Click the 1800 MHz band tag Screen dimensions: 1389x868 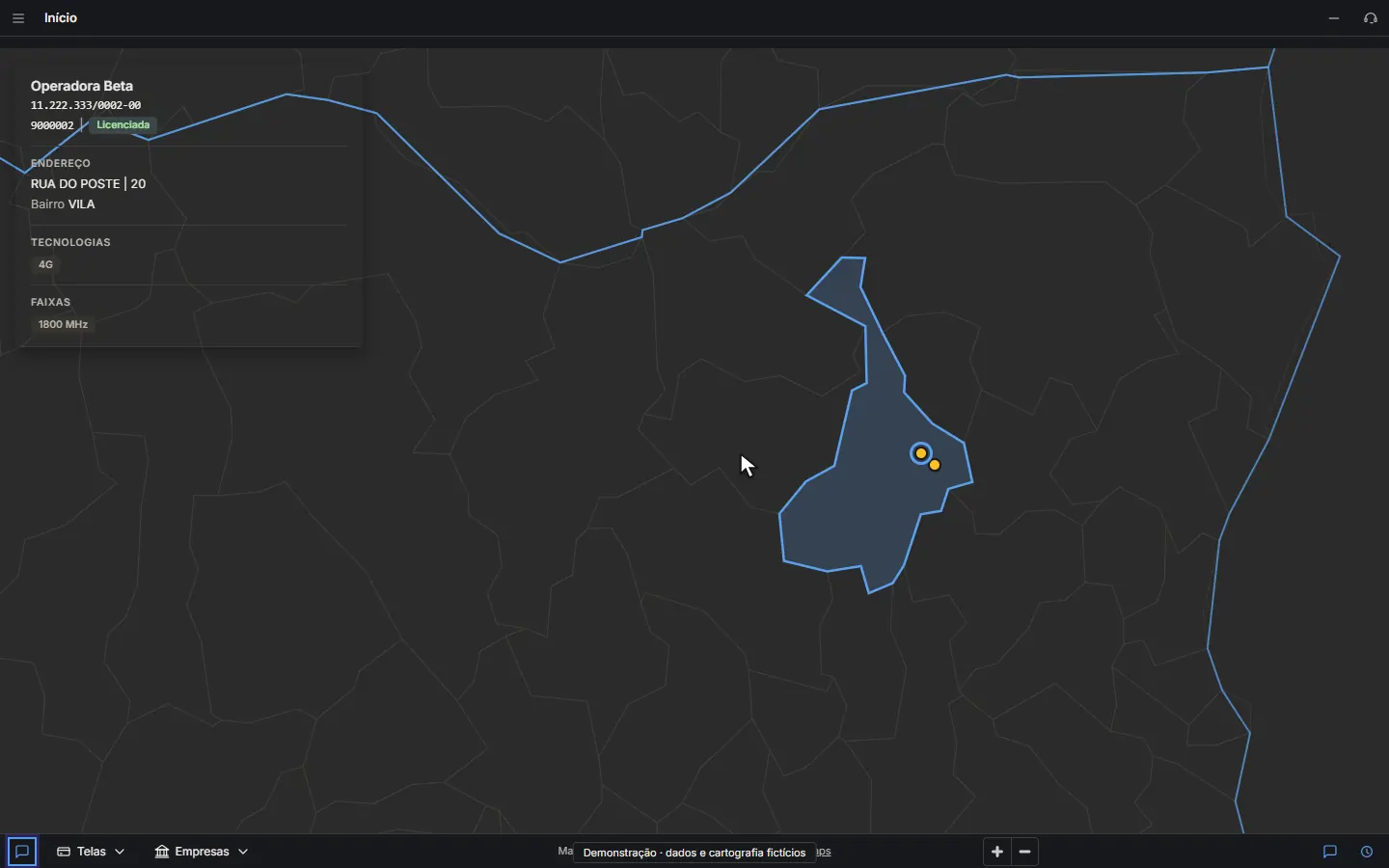tap(63, 324)
